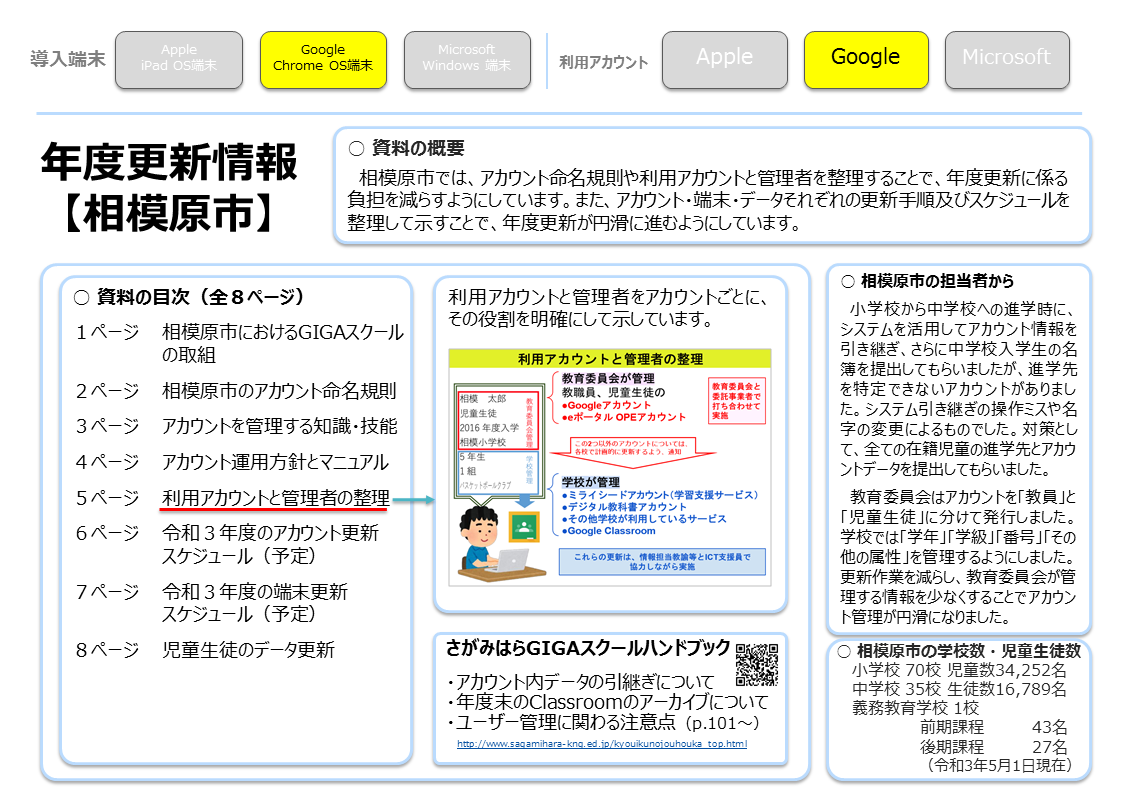The image size is (1123, 794).
Task: Select the Apple iPad OS端末 button
Action: coord(179,59)
